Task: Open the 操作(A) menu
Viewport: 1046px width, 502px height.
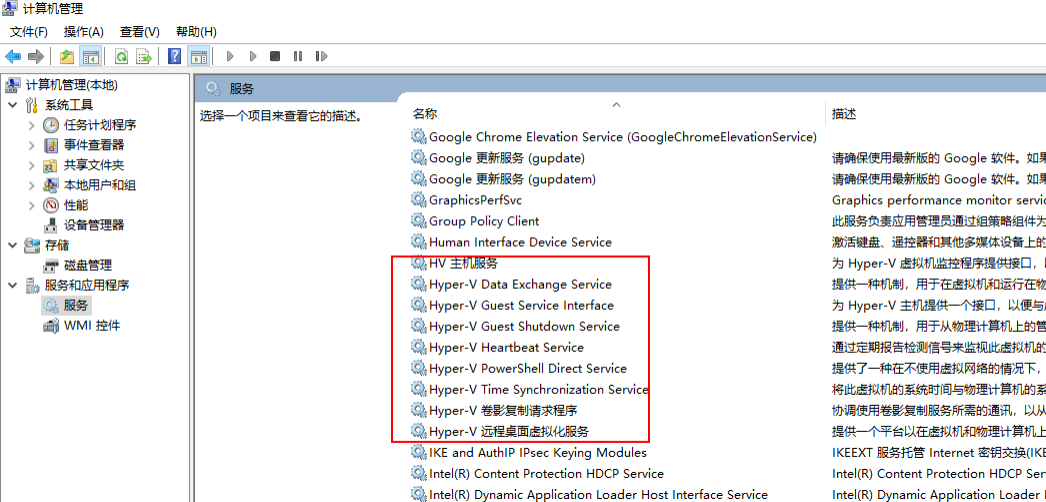Action: coord(84,31)
